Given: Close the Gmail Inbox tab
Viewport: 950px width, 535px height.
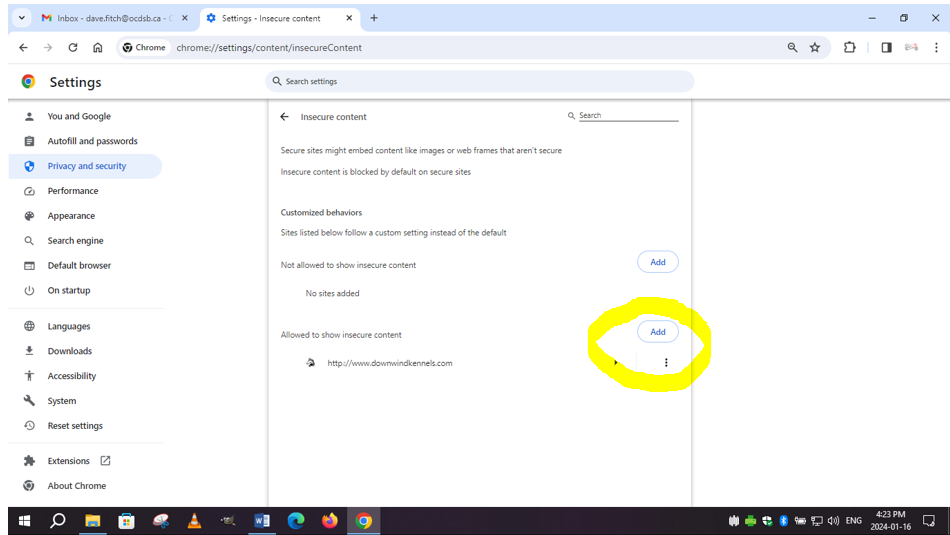Looking at the screenshot, I should [x=185, y=18].
